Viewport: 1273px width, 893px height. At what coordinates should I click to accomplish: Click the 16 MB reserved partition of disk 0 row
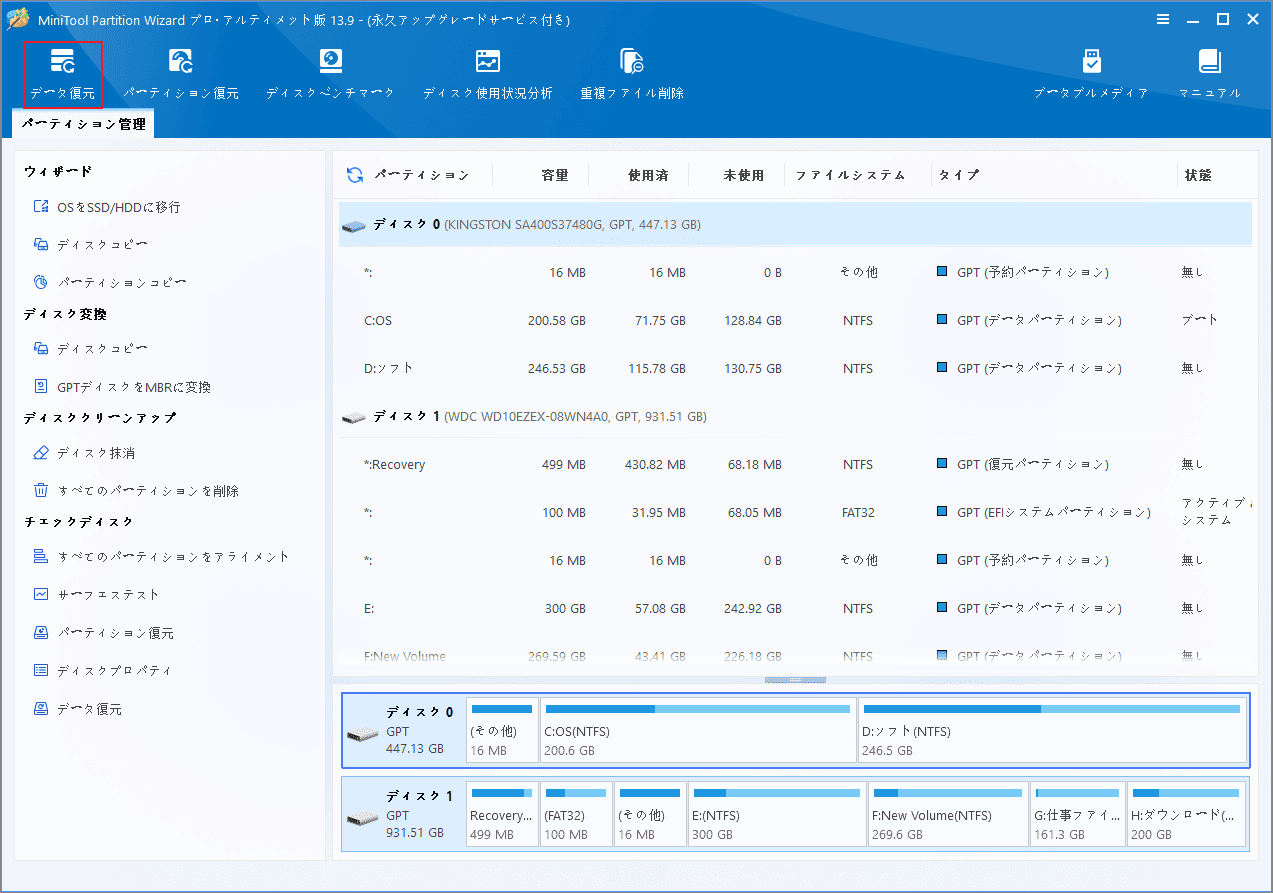pyautogui.click(x=795, y=273)
